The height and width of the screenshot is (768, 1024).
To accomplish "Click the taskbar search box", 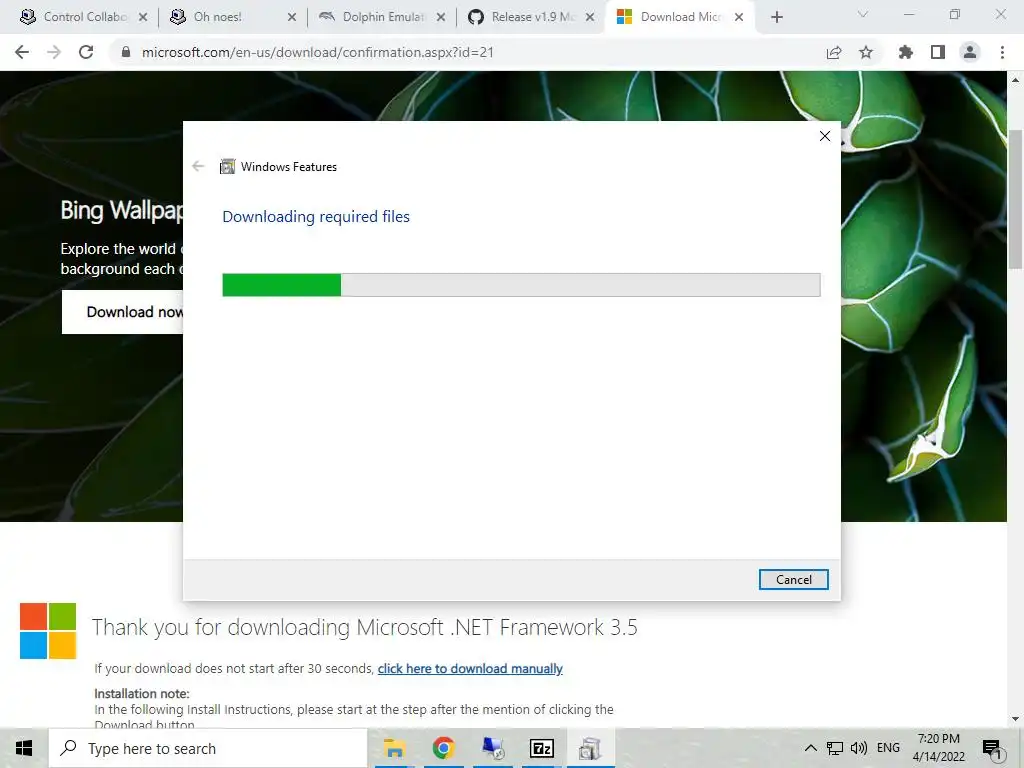I will (208, 748).
